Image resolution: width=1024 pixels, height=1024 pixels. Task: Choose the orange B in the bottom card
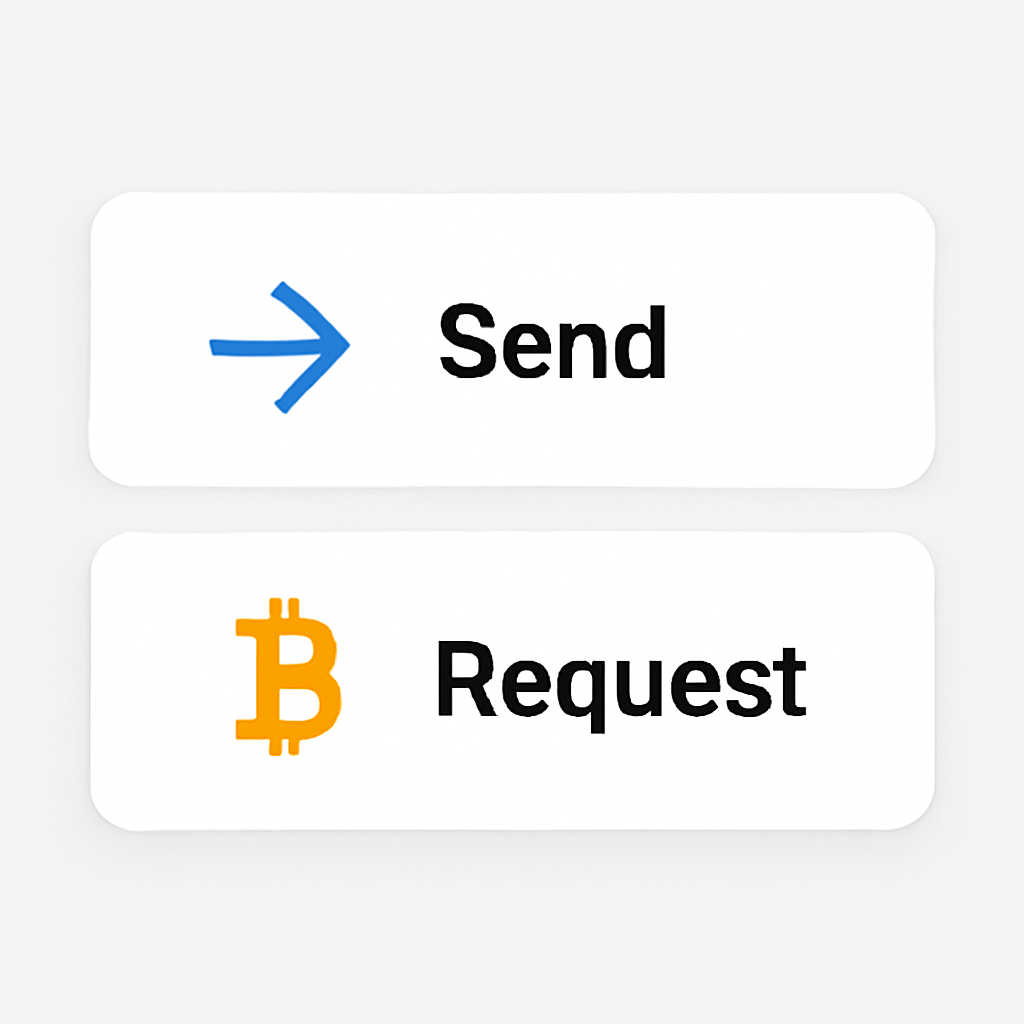(288, 677)
